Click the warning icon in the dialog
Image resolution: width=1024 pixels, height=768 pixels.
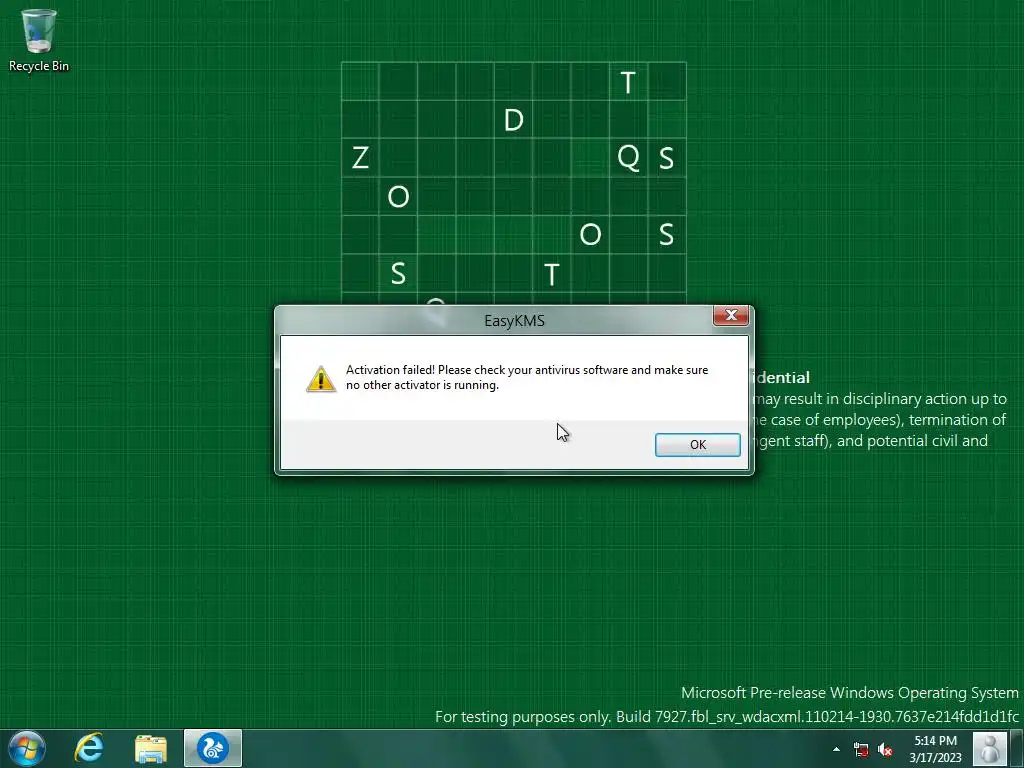click(321, 379)
